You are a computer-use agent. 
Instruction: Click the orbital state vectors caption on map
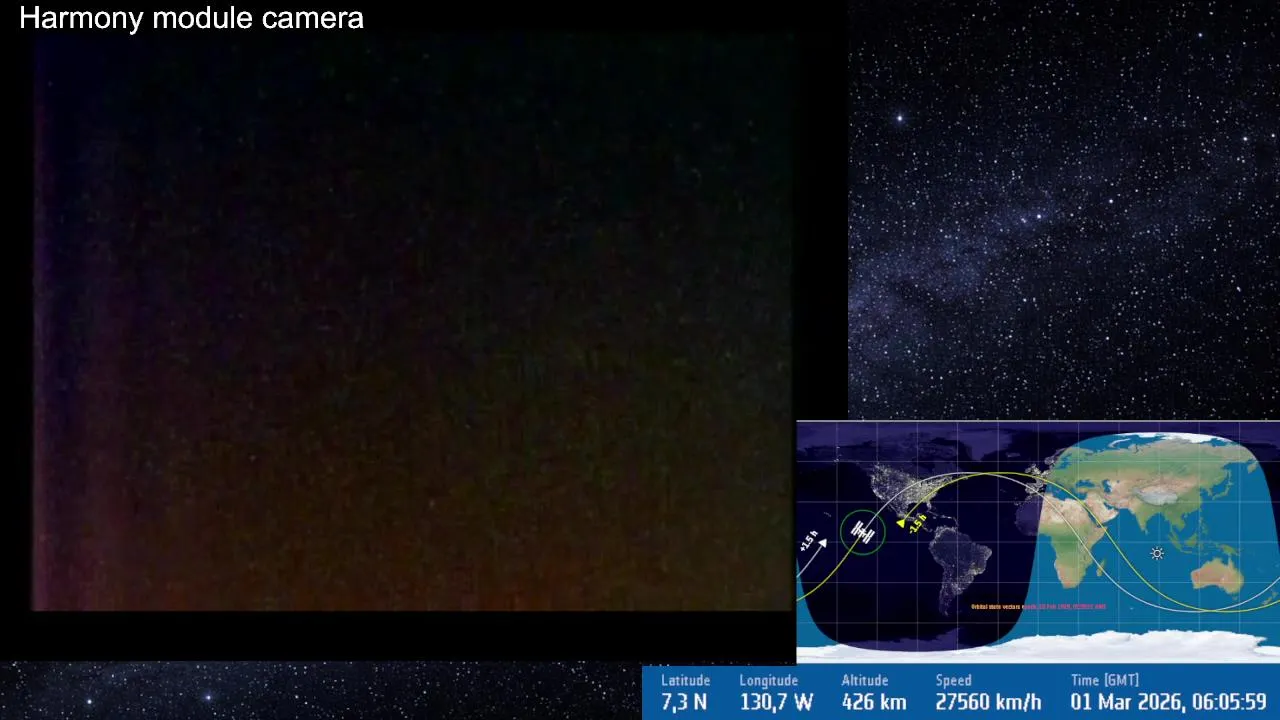(x=1038, y=606)
